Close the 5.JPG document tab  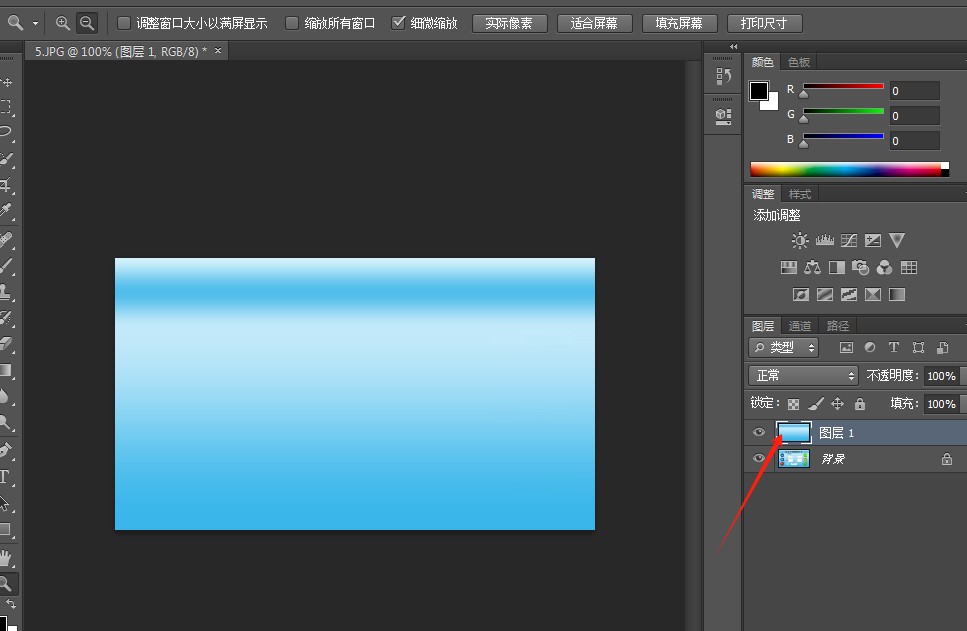tap(218, 51)
